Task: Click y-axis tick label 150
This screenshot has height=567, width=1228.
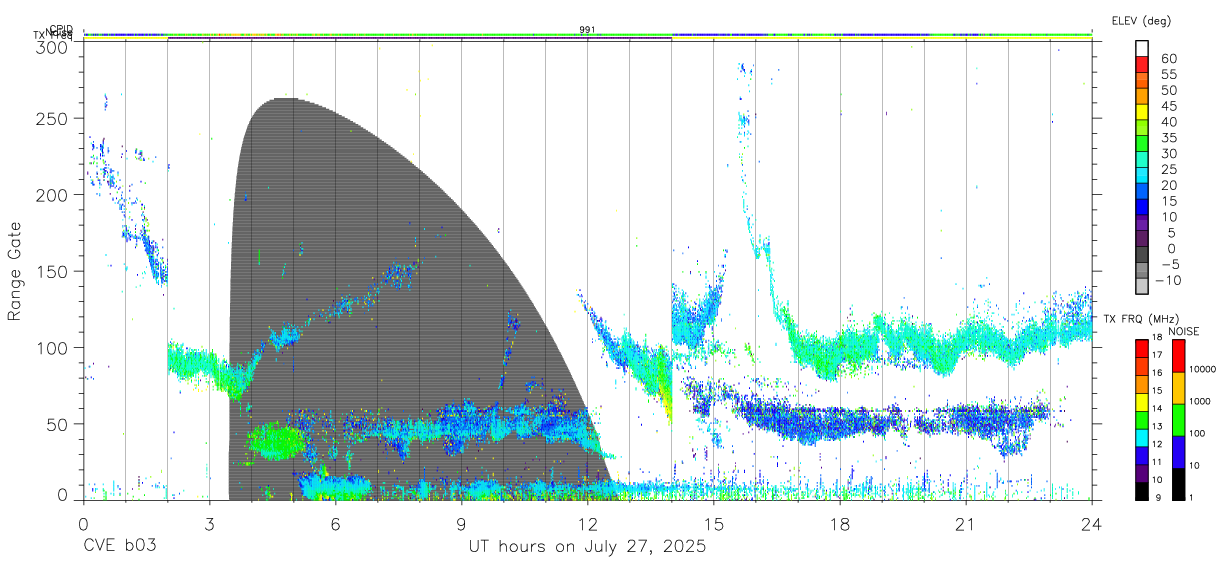Action: click(53, 272)
